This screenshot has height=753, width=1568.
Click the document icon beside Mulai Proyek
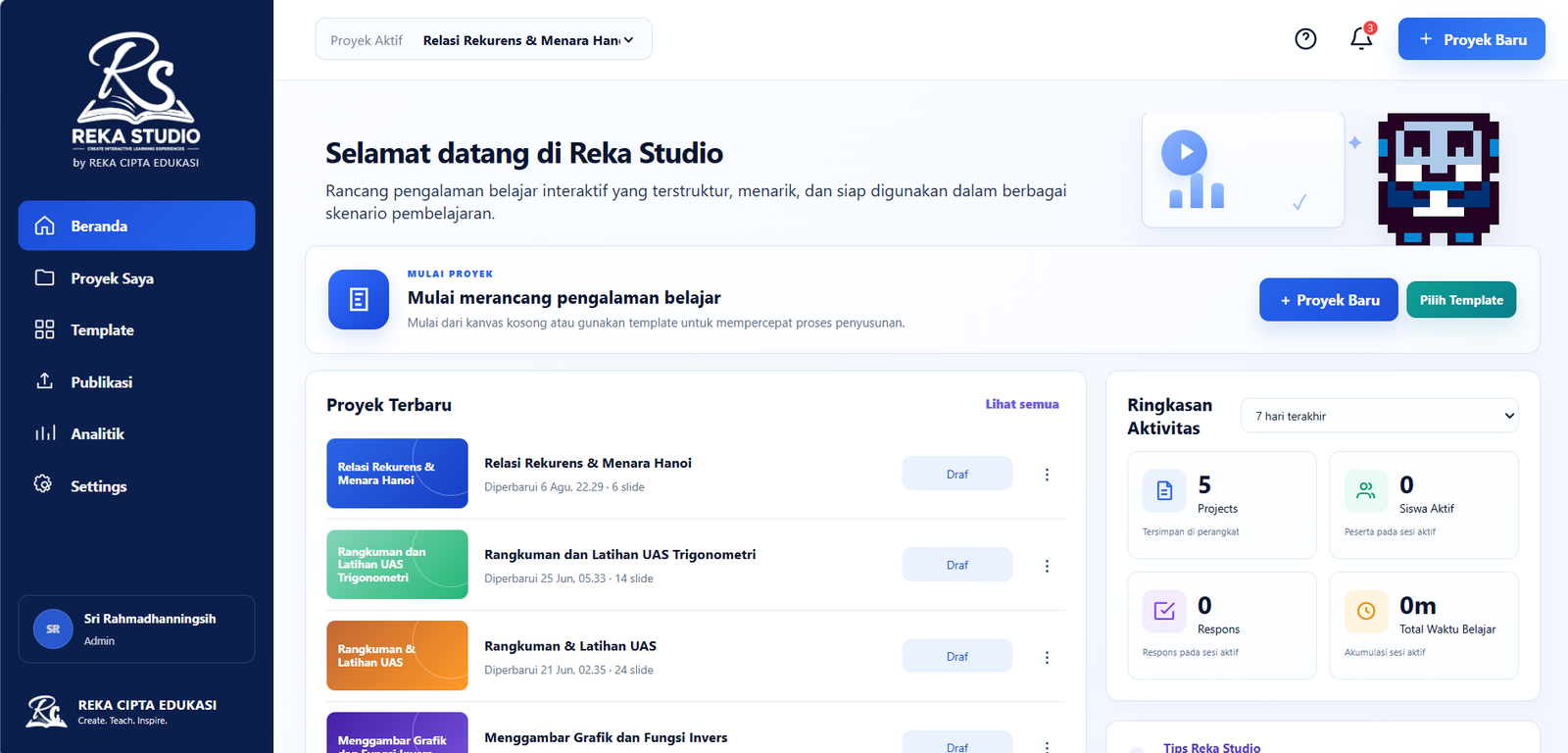(x=359, y=299)
